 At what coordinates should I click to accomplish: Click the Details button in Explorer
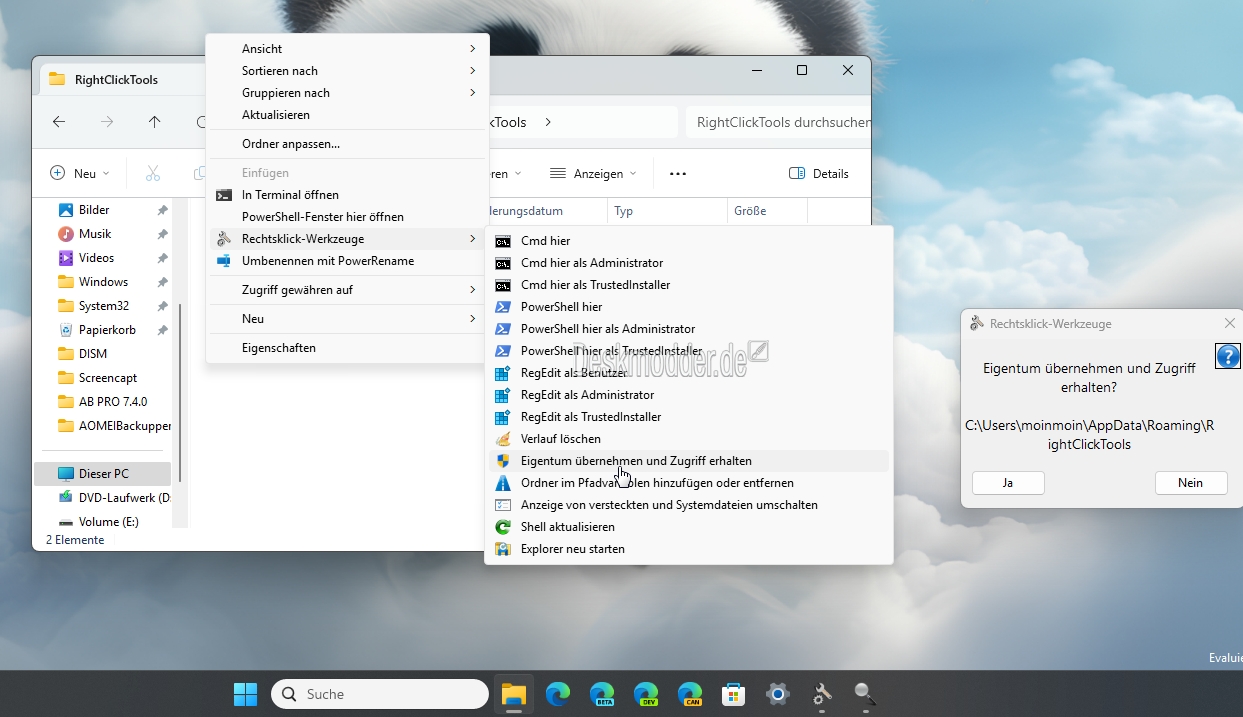[819, 173]
